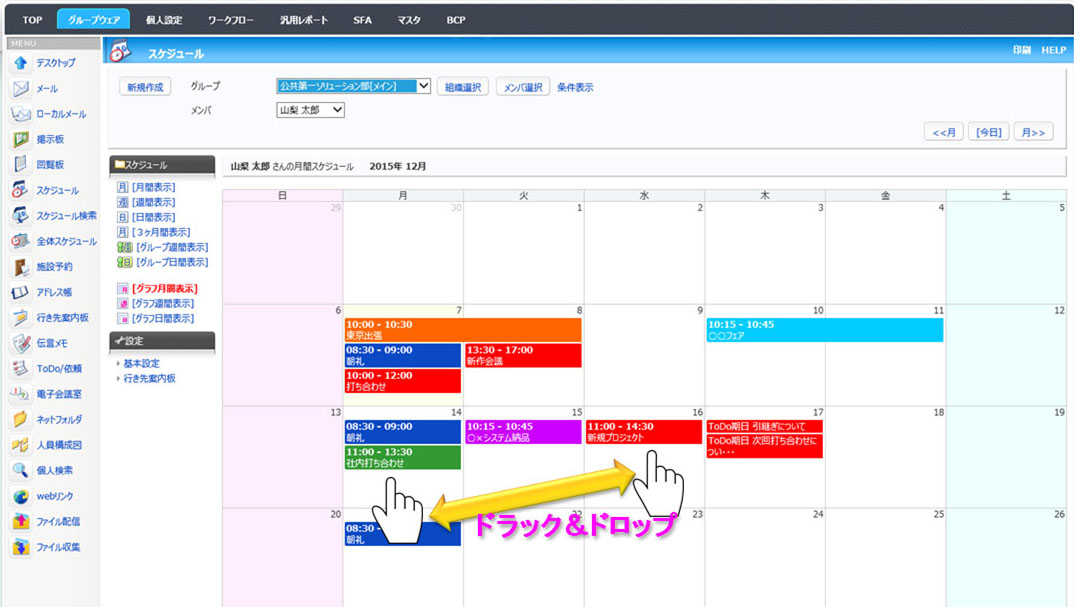Go to next month with 月>> button
Screen dimensions: 1074x607
[1033, 132]
